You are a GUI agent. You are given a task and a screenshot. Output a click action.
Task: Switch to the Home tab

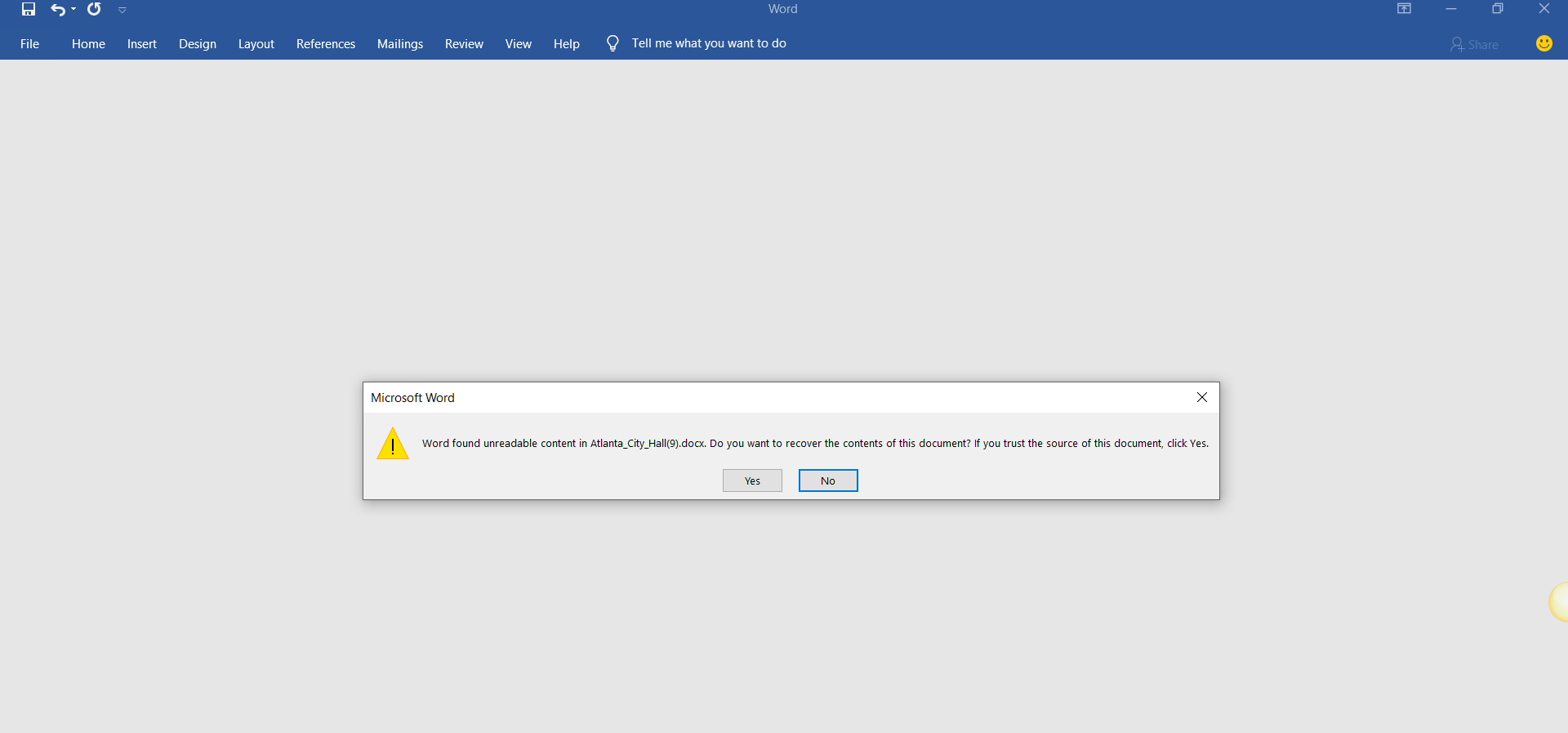(x=88, y=44)
